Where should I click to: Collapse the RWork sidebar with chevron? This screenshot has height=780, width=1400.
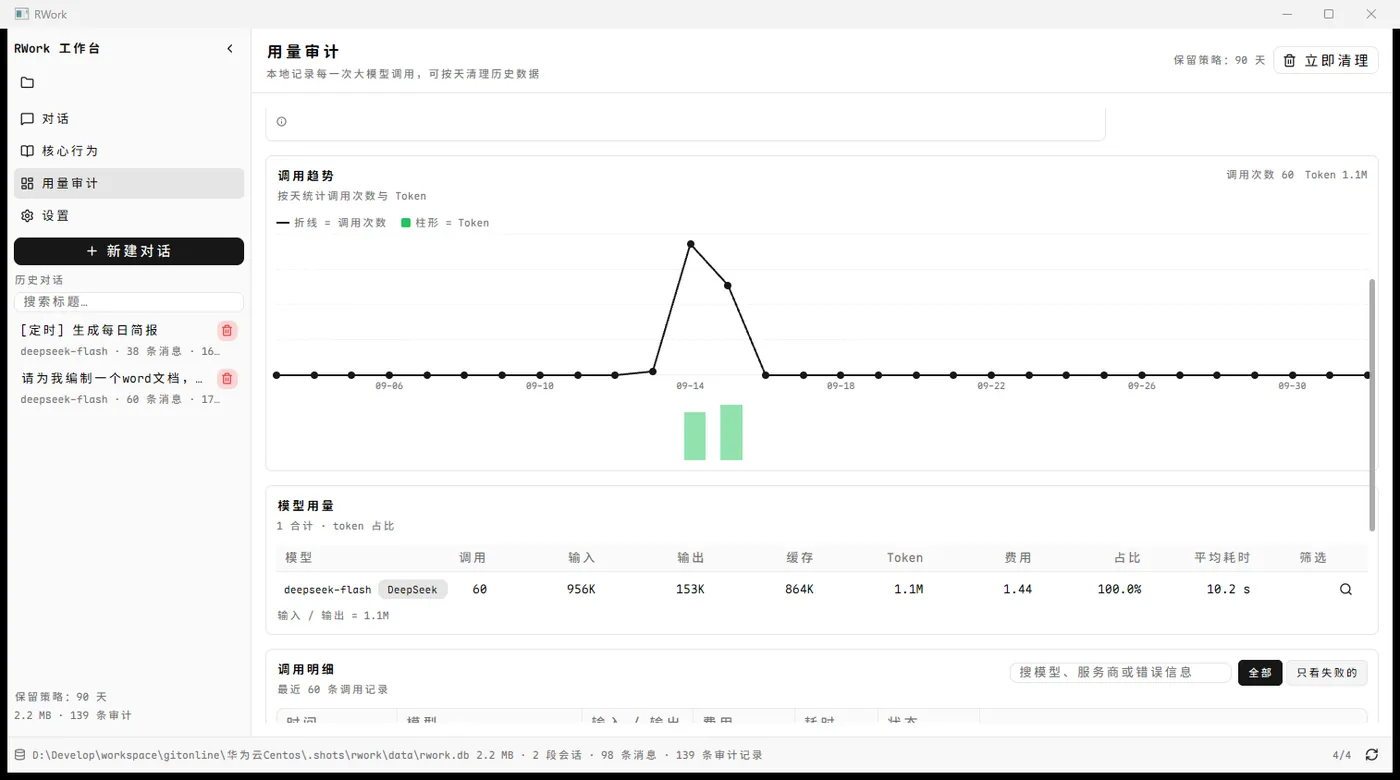tap(230, 49)
